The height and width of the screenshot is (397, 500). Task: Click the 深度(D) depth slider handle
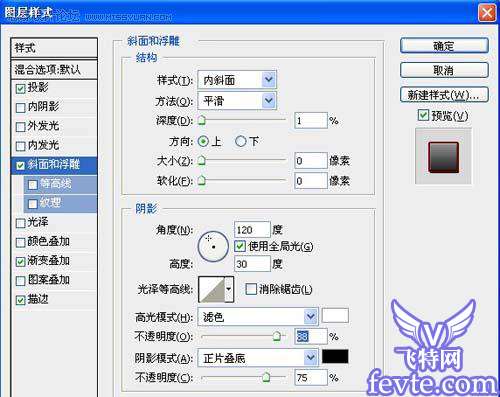[x=202, y=120]
